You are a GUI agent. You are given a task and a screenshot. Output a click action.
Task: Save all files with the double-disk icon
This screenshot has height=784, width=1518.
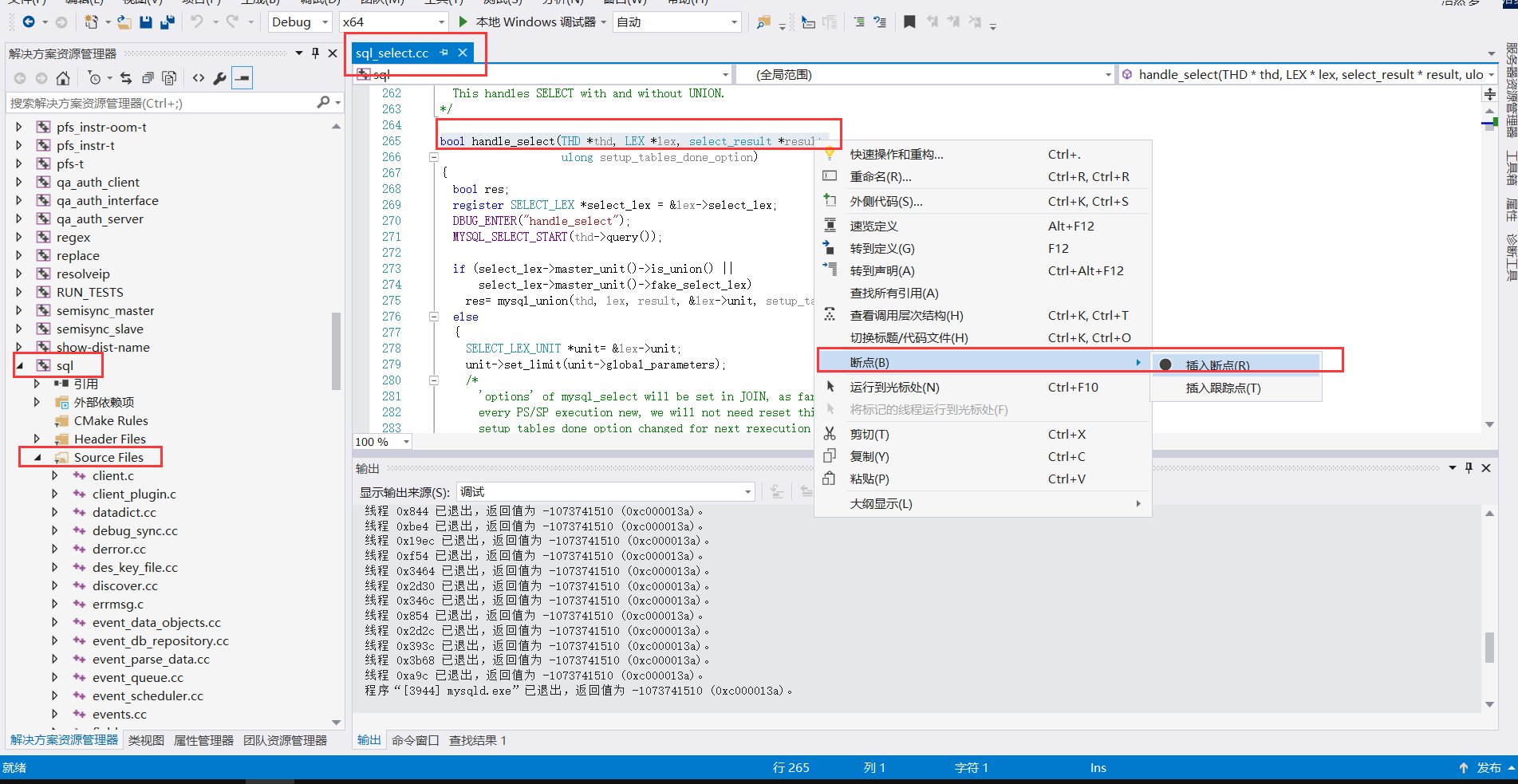[x=167, y=22]
